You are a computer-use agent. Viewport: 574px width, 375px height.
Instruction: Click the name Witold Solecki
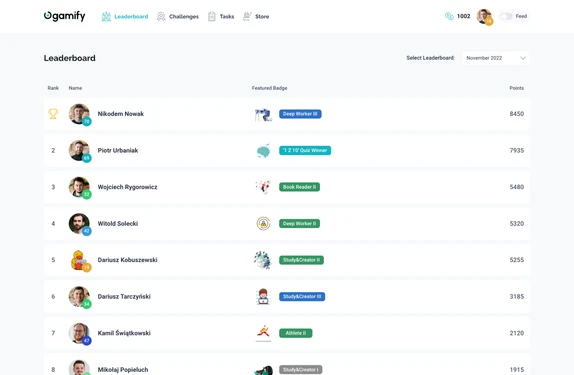click(x=118, y=224)
